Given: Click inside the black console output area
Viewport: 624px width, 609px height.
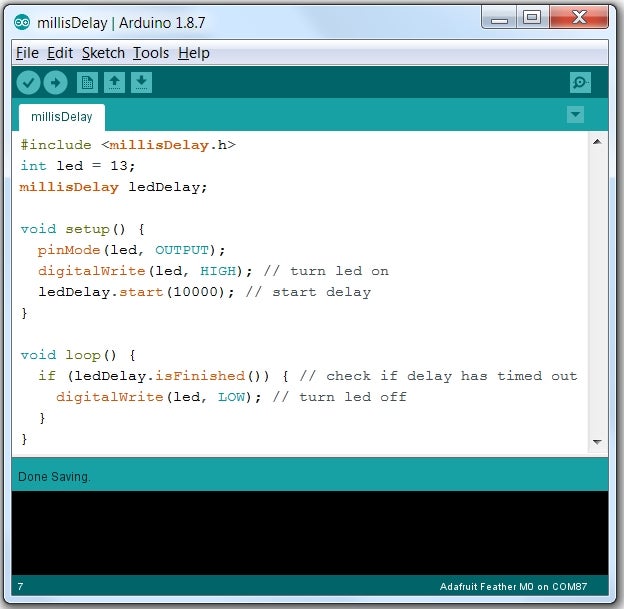Looking at the screenshot, I should (310, 533).
